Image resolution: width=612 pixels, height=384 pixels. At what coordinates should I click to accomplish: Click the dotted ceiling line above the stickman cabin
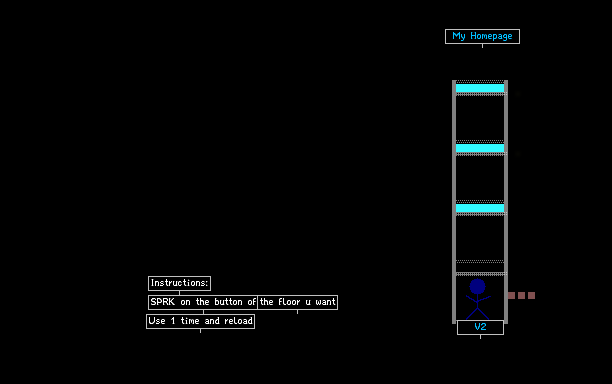[480, 274]
